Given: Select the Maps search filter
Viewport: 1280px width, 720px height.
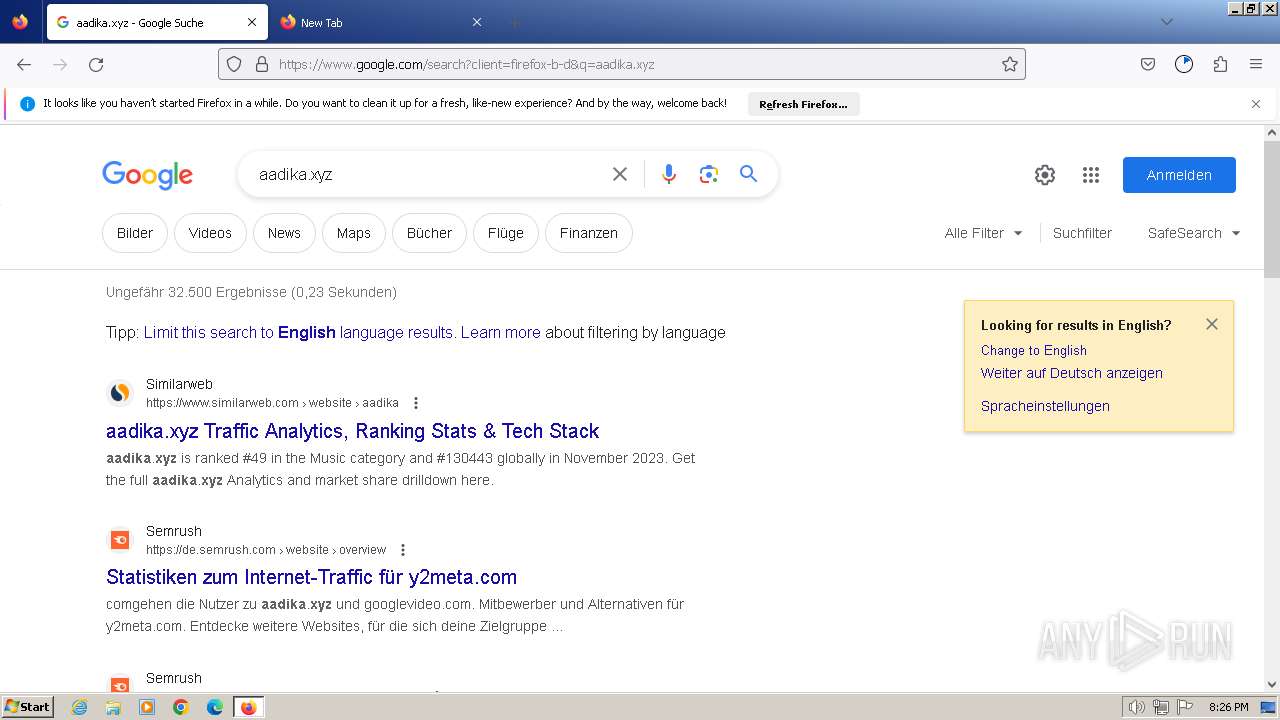Looking at the screenshot, I should [354, 233].
